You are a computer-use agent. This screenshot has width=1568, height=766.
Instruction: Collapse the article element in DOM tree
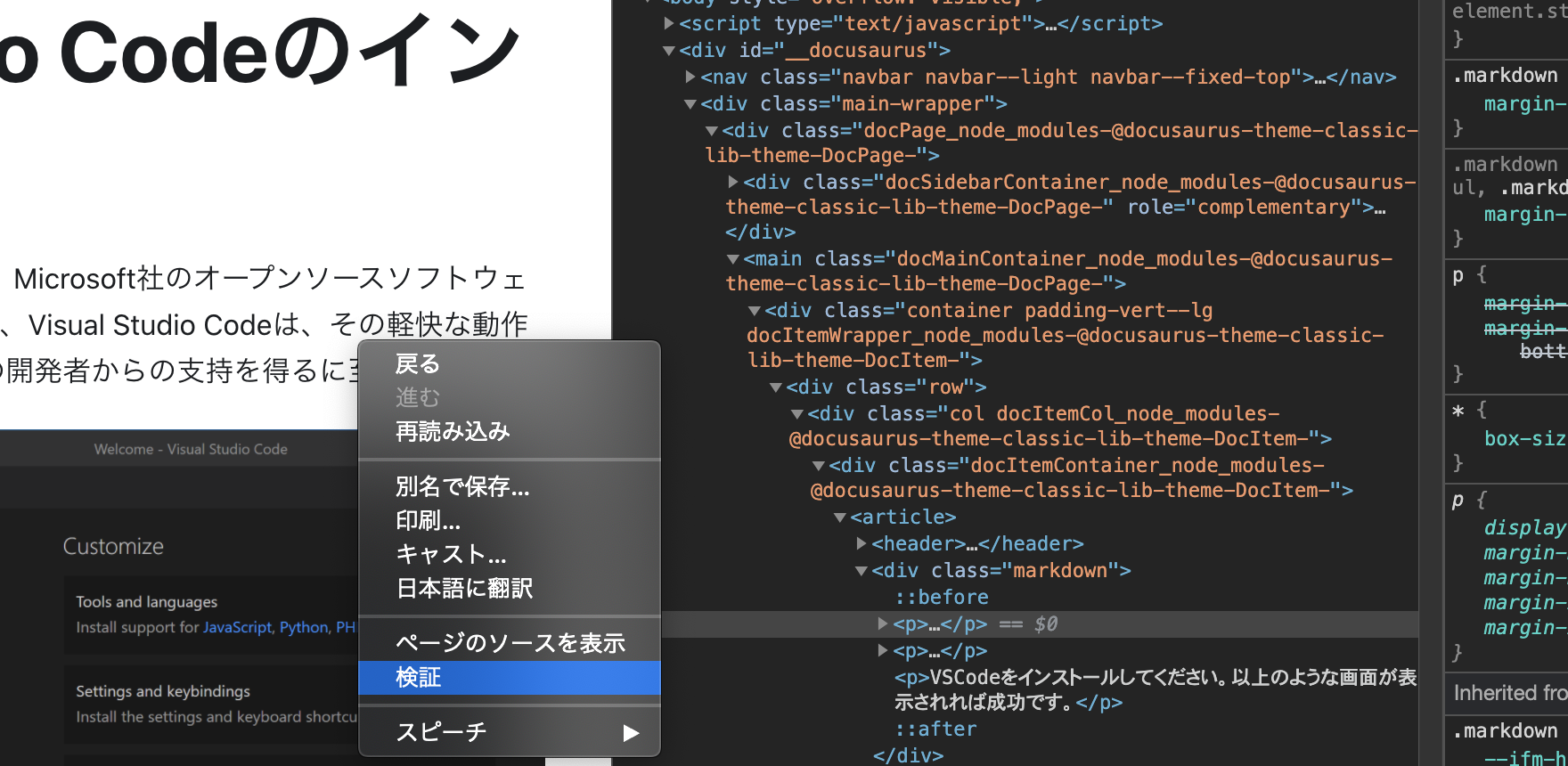(x=840, y=517)
